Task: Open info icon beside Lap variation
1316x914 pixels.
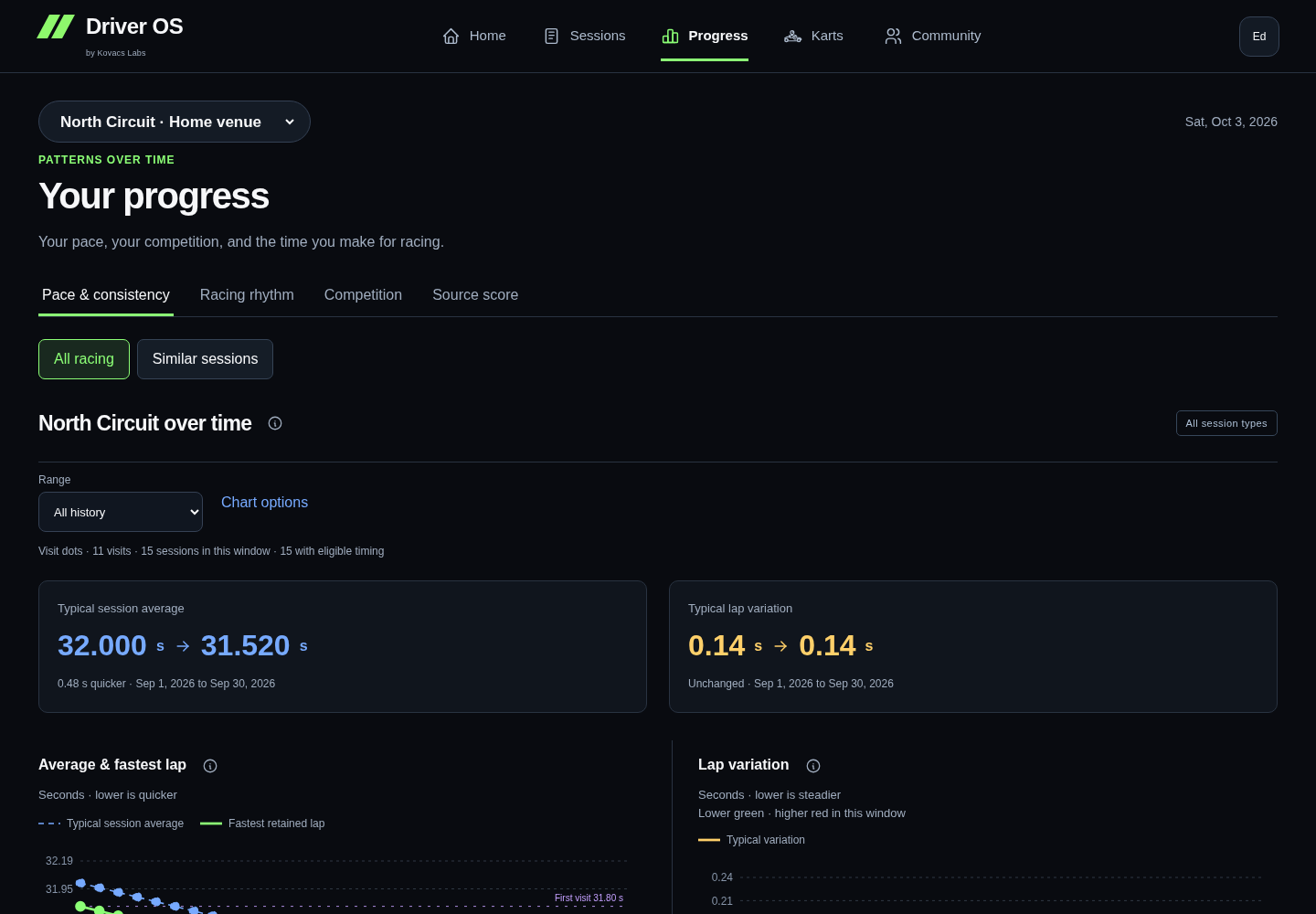Action: point(813,766)
